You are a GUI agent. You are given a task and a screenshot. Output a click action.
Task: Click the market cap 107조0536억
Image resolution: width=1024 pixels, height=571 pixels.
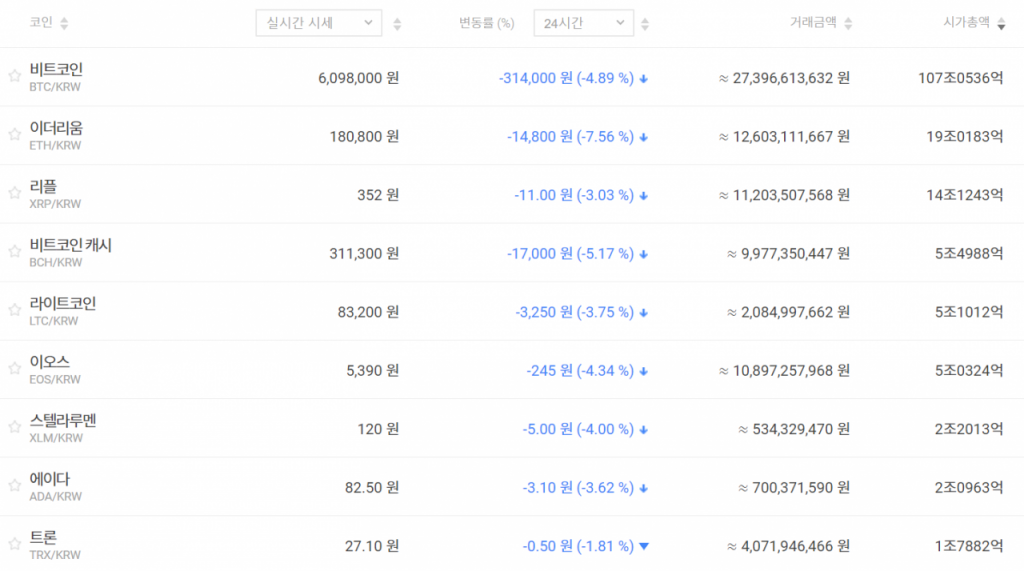[961, 78]
